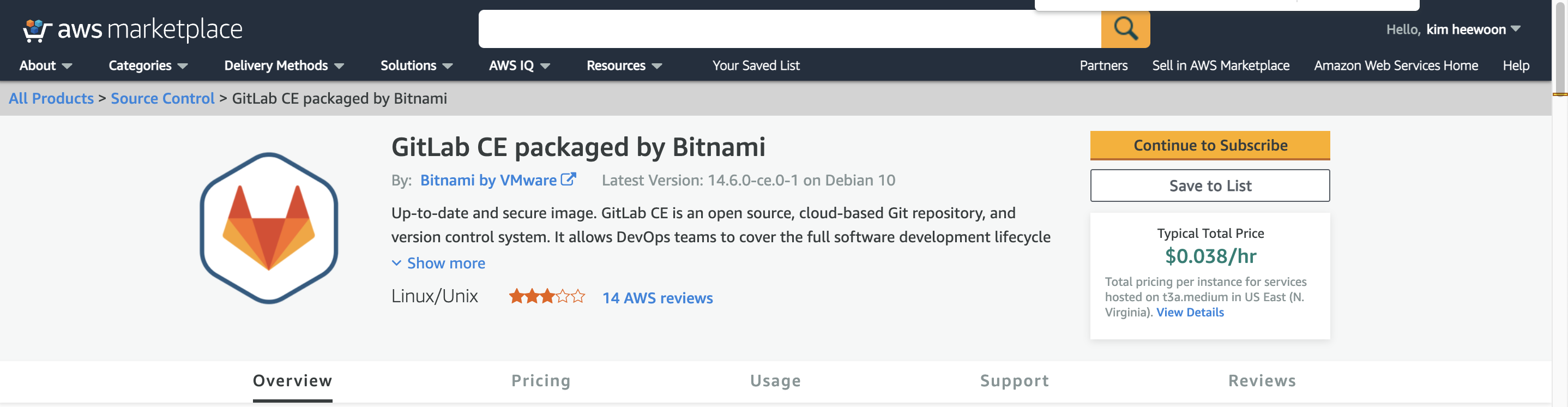Viewport: 1568px width, 407px height.
Task: Open Source Control breadcrumb link
Action: (x=162, y=99)
